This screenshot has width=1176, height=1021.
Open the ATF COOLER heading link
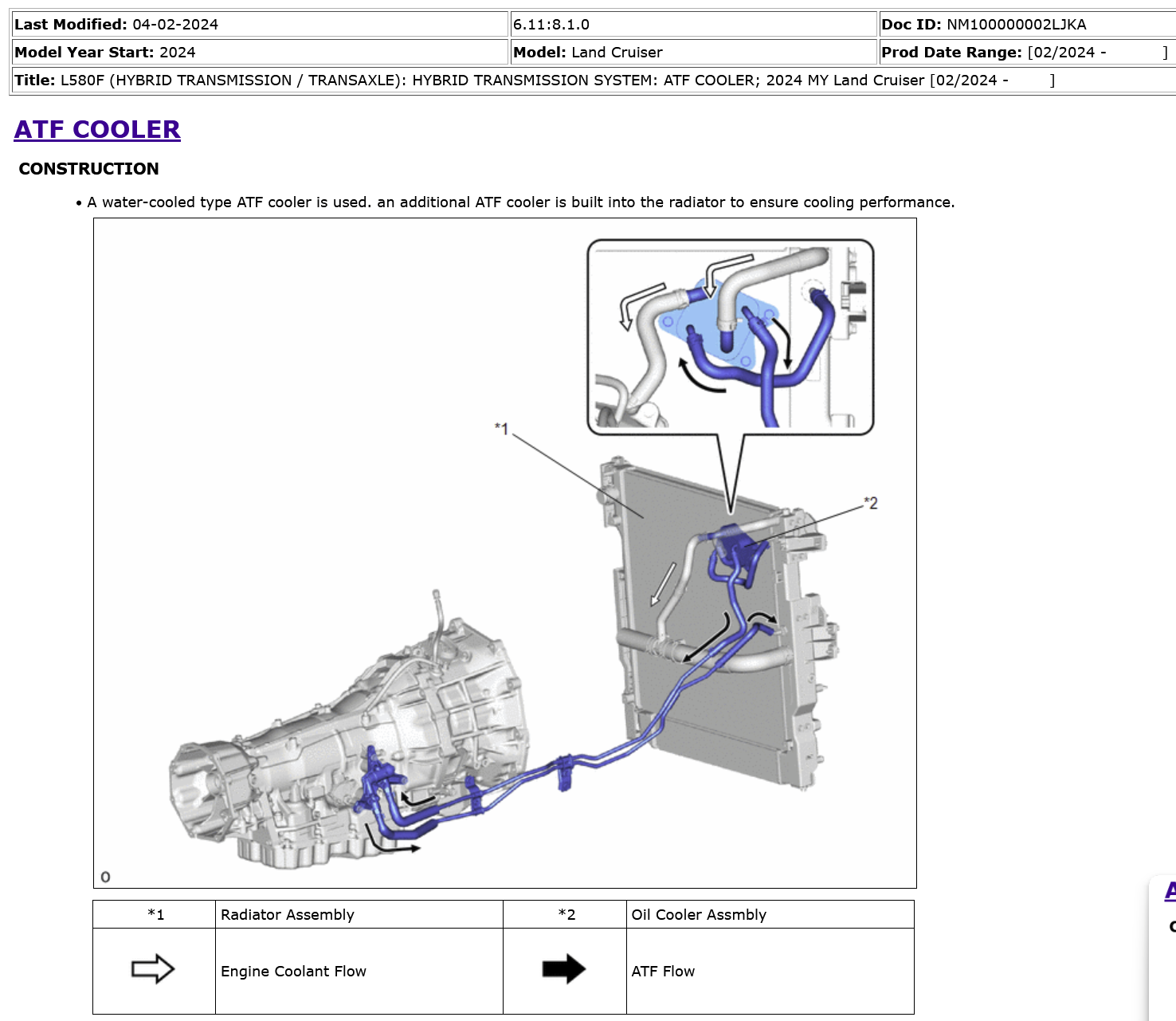[97, 129]
